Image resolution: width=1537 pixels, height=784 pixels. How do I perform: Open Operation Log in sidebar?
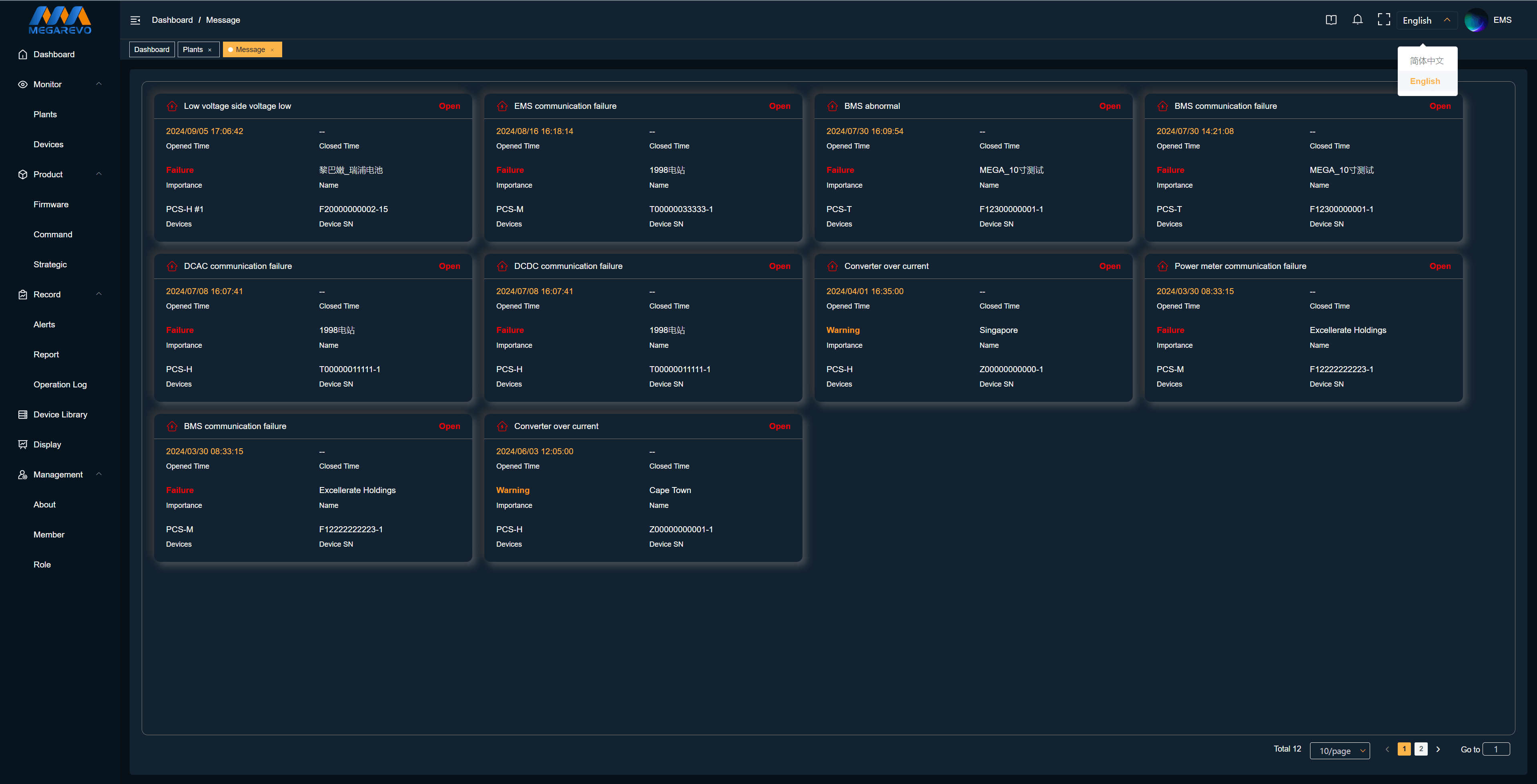(60, 384)
